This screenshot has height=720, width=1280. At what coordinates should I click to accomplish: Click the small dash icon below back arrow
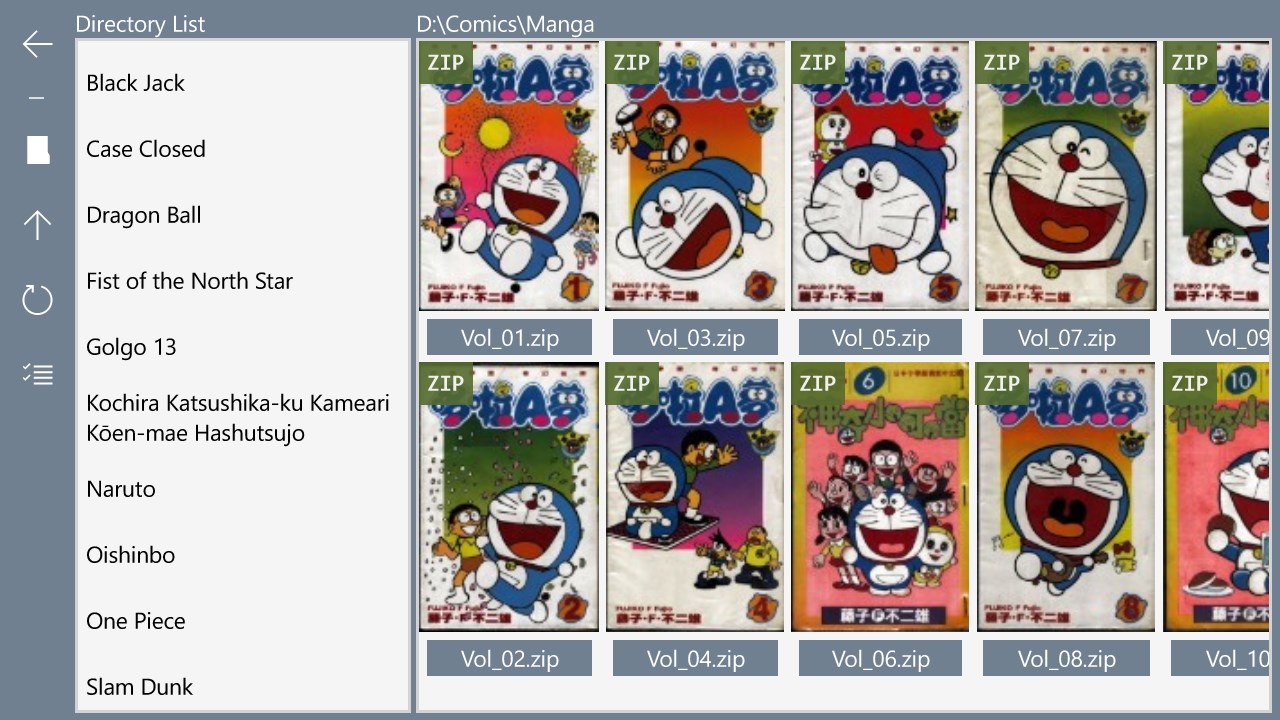[x=37, y=99]
